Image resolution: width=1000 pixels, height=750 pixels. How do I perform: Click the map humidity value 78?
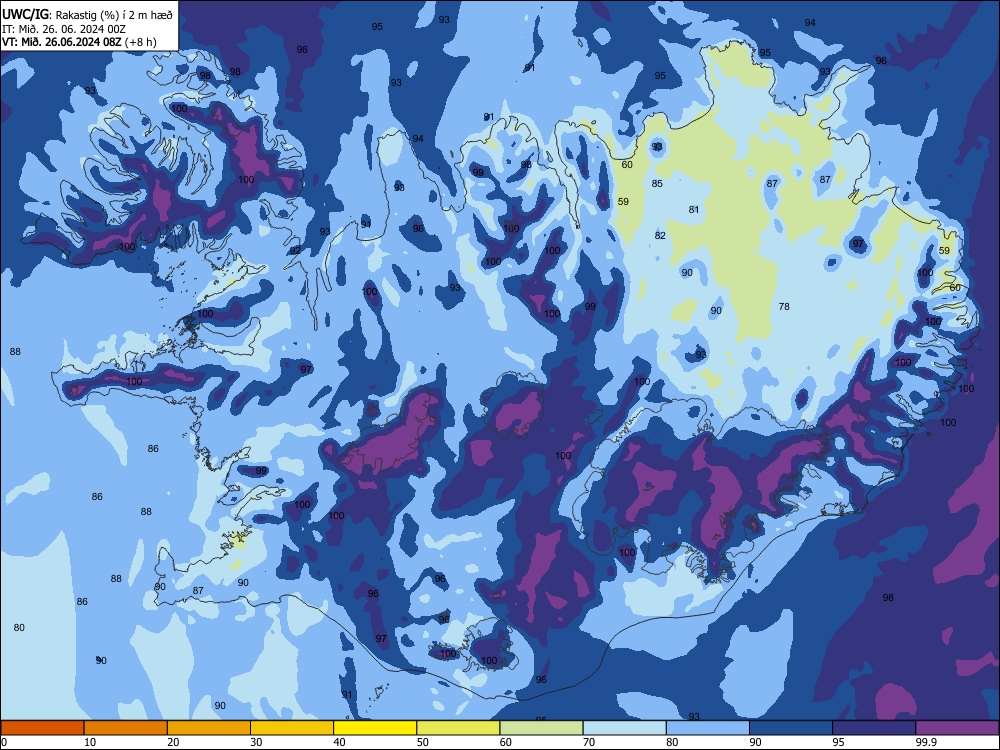[784, 307]
